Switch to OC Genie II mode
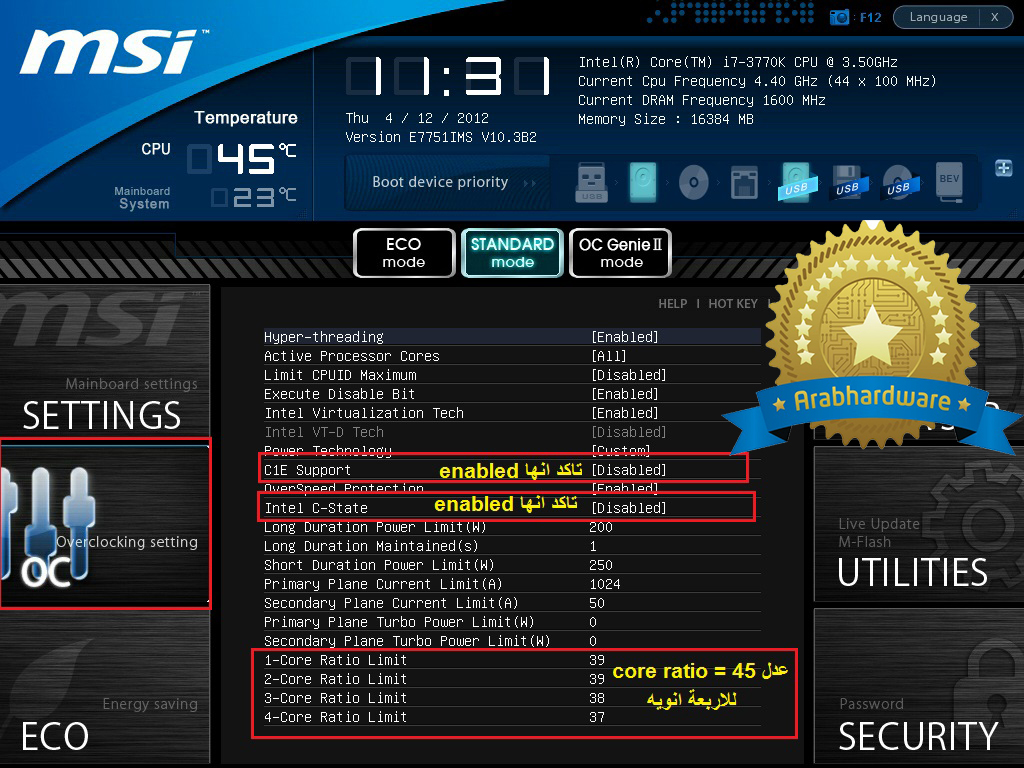This screenshot has width=1024, height=768. click(x=620, y=253)
